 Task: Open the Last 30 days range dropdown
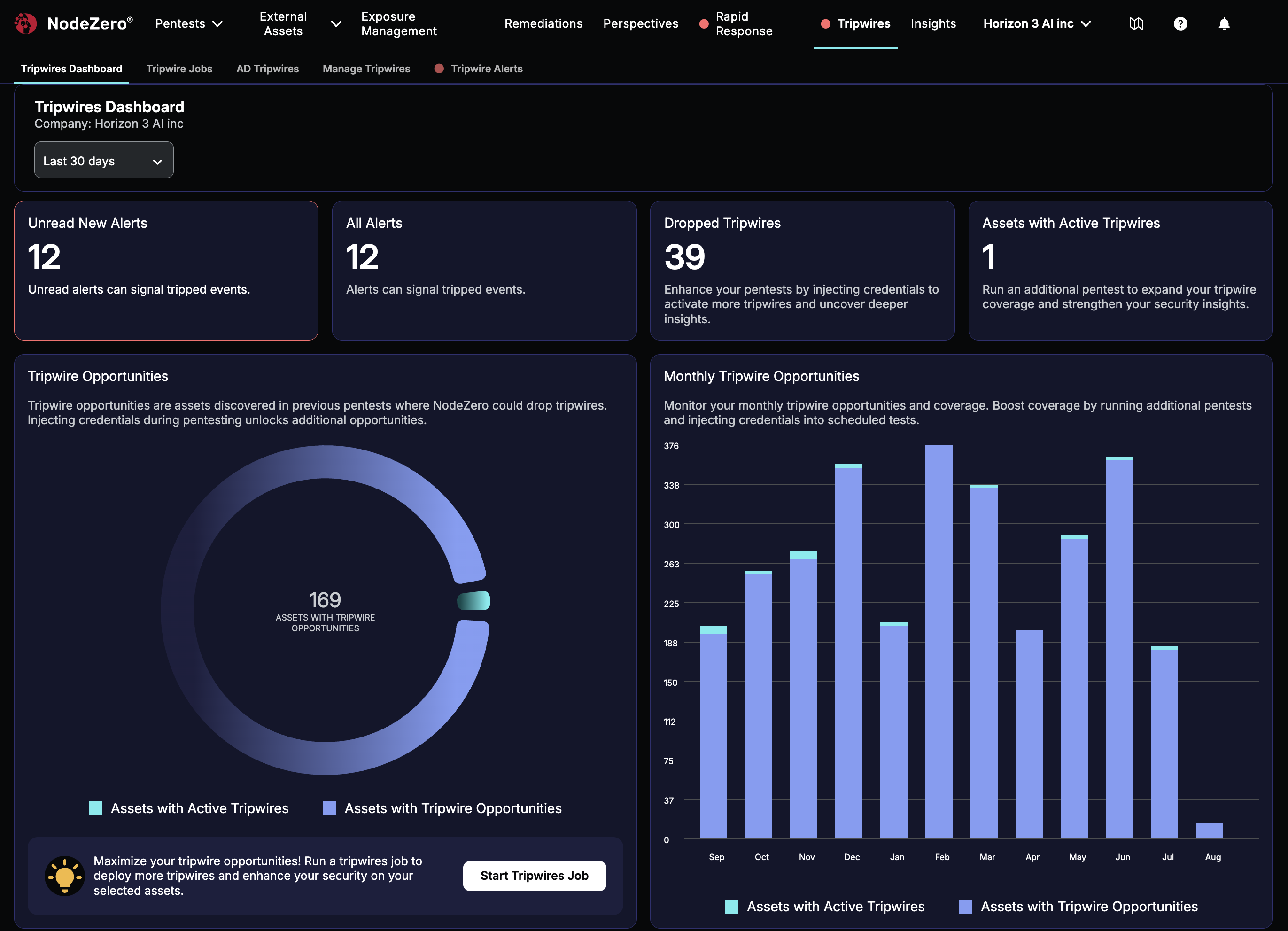104,160
